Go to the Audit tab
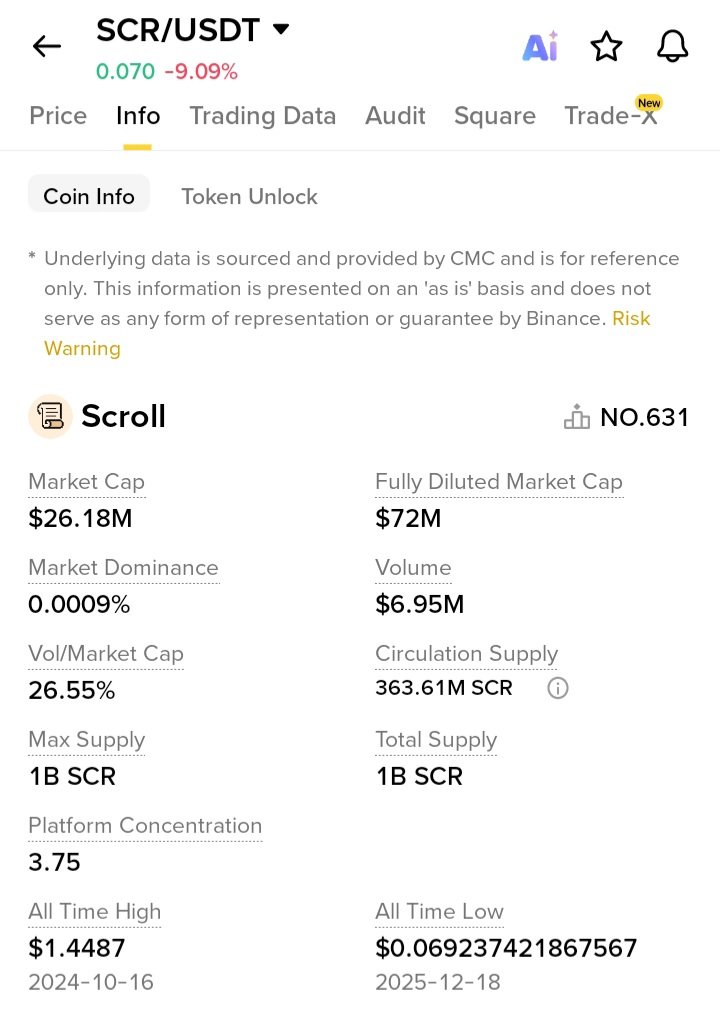 click(395, 116)
